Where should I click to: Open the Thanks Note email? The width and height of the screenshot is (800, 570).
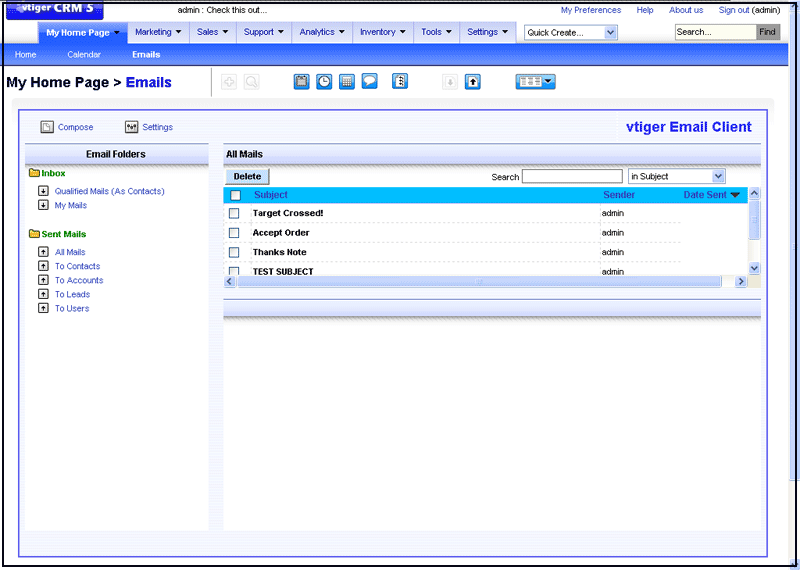click(x=280, y=252)
